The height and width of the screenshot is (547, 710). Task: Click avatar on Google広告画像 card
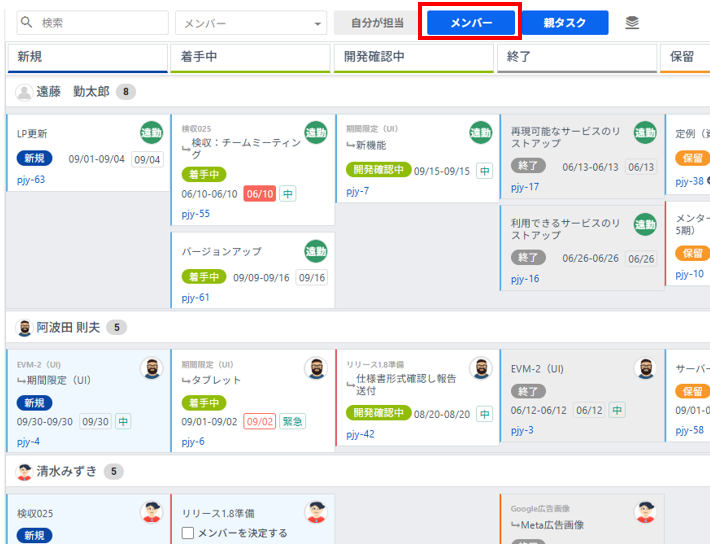pos(646,513)
